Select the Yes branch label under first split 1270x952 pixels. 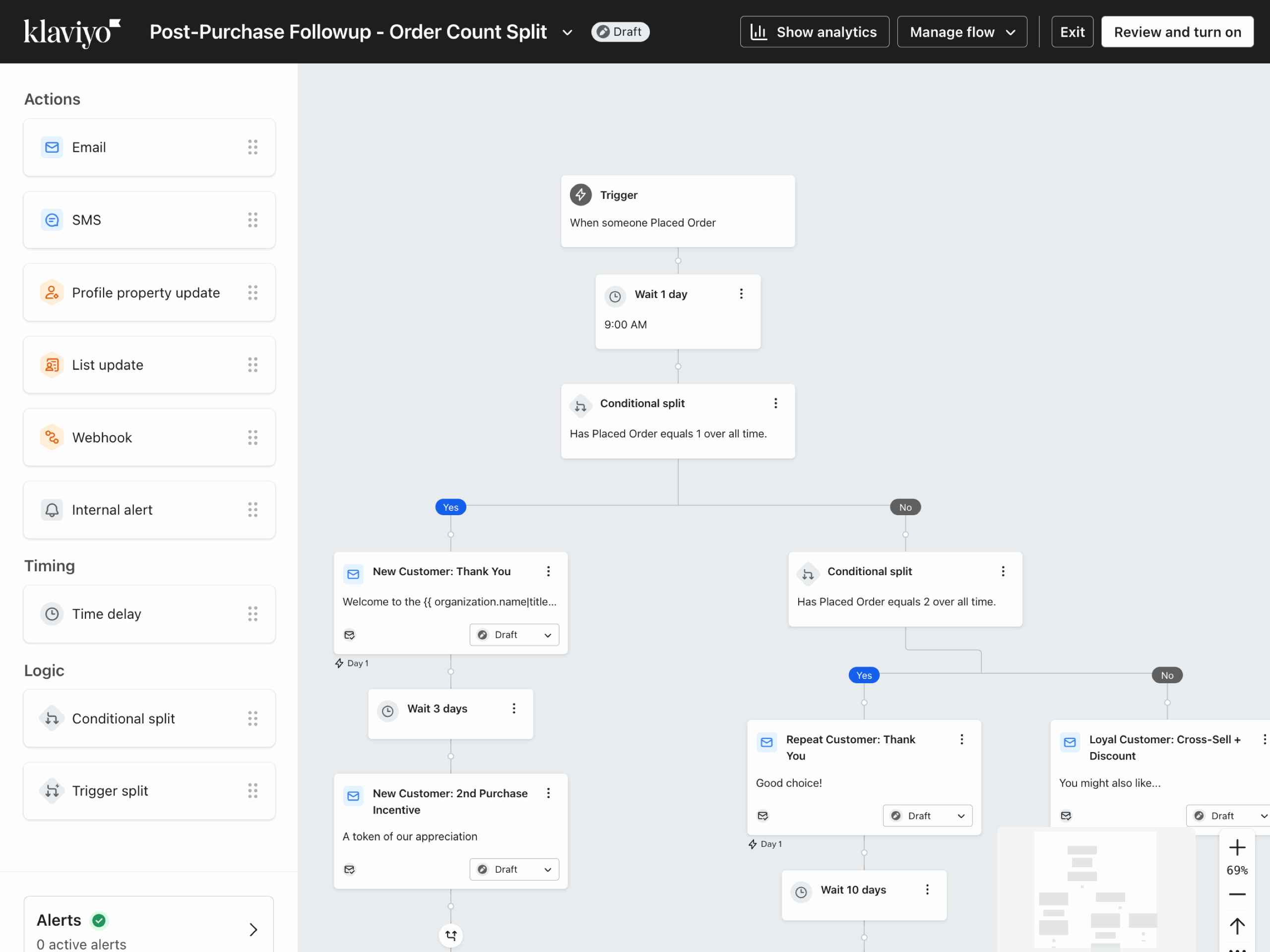450,507
